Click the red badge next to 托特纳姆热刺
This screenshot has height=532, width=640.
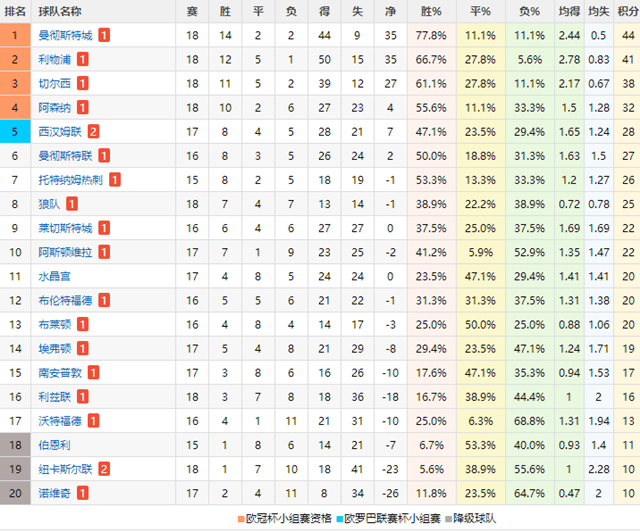tap(115, 179)
